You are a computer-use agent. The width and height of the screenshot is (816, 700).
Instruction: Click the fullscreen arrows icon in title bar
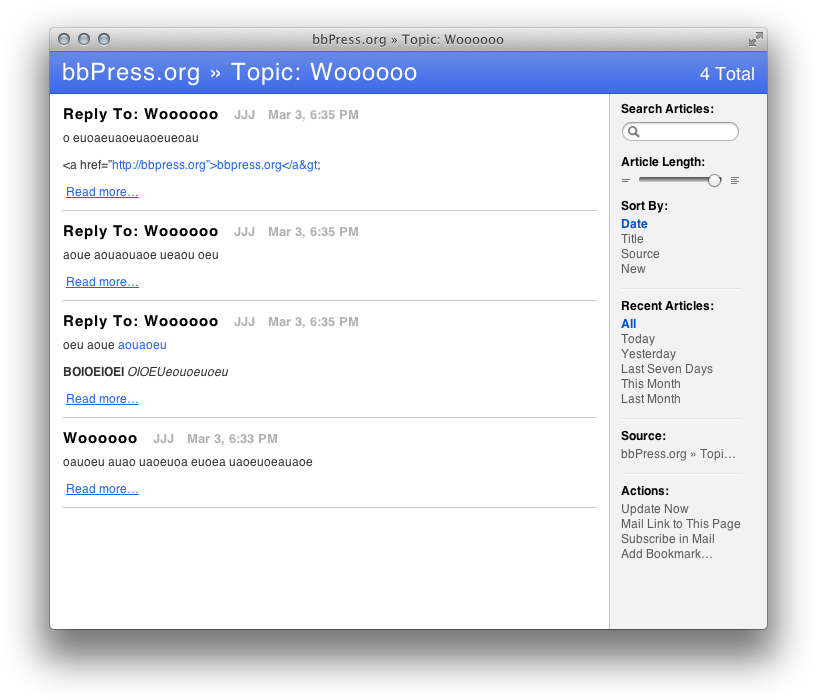pos(755,39)
